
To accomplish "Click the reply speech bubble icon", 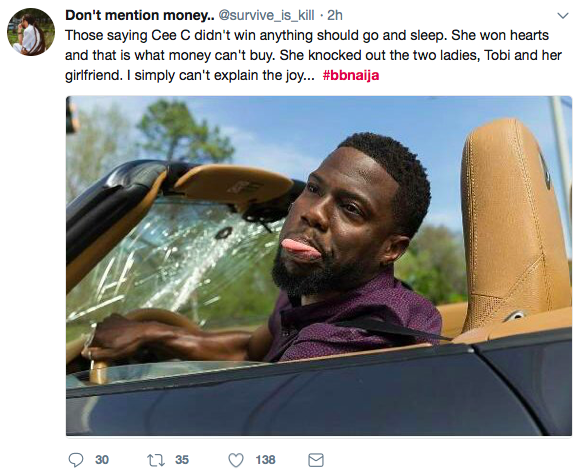I will (76, 460).
